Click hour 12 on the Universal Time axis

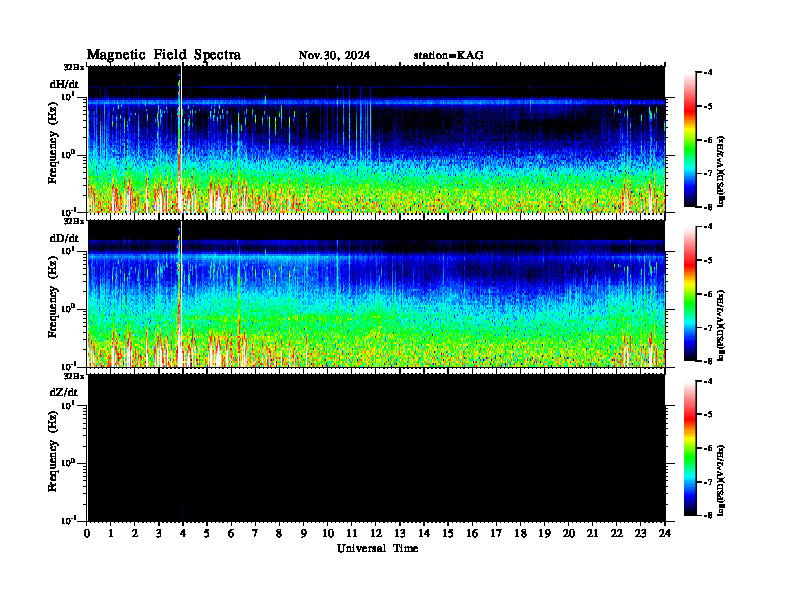[x=376, y=533]
